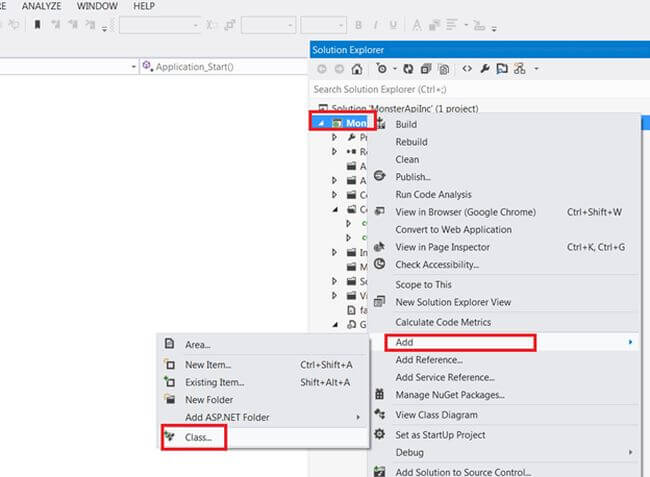This screenshot has height=477, width=650.
Task: Click the New Item icon in the submenu
Action: pyautogui.click(x=169, y=364)
